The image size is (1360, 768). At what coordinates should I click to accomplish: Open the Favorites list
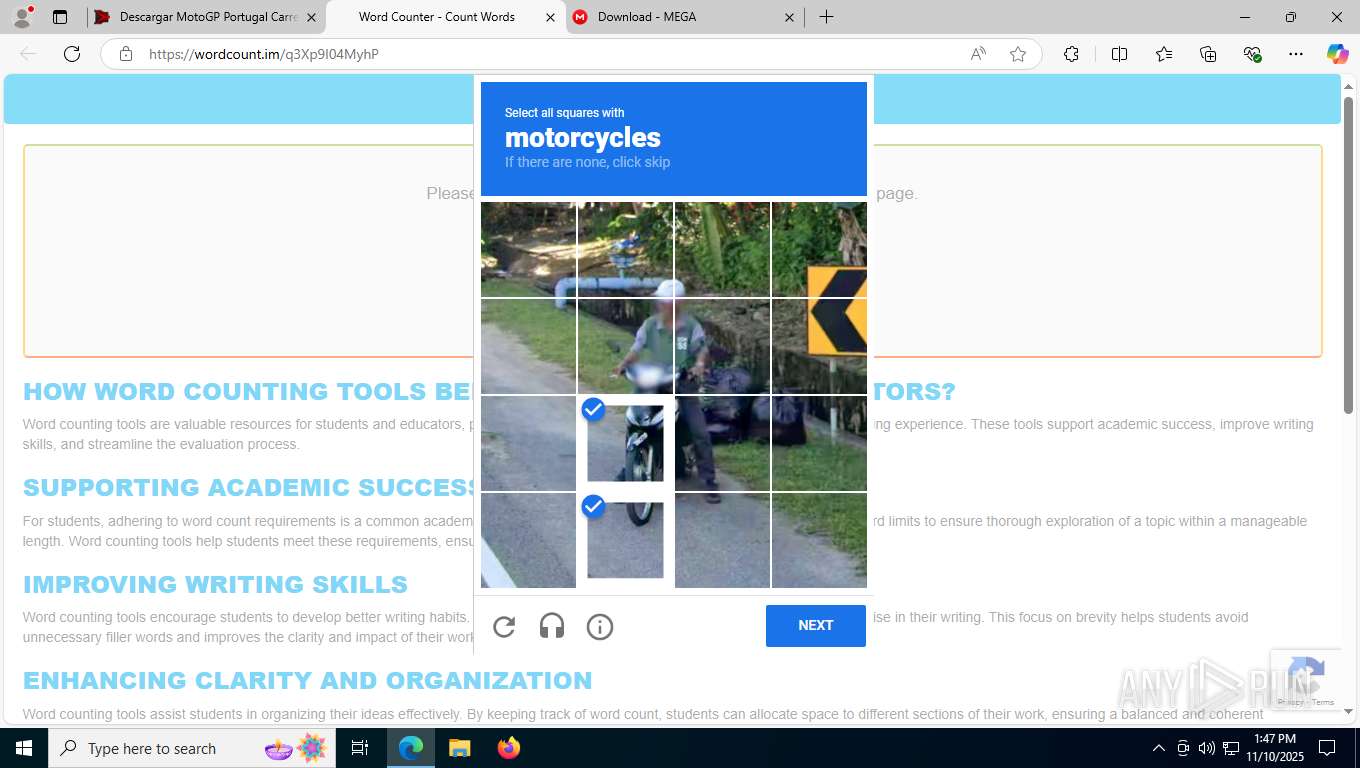[1164, 54]
